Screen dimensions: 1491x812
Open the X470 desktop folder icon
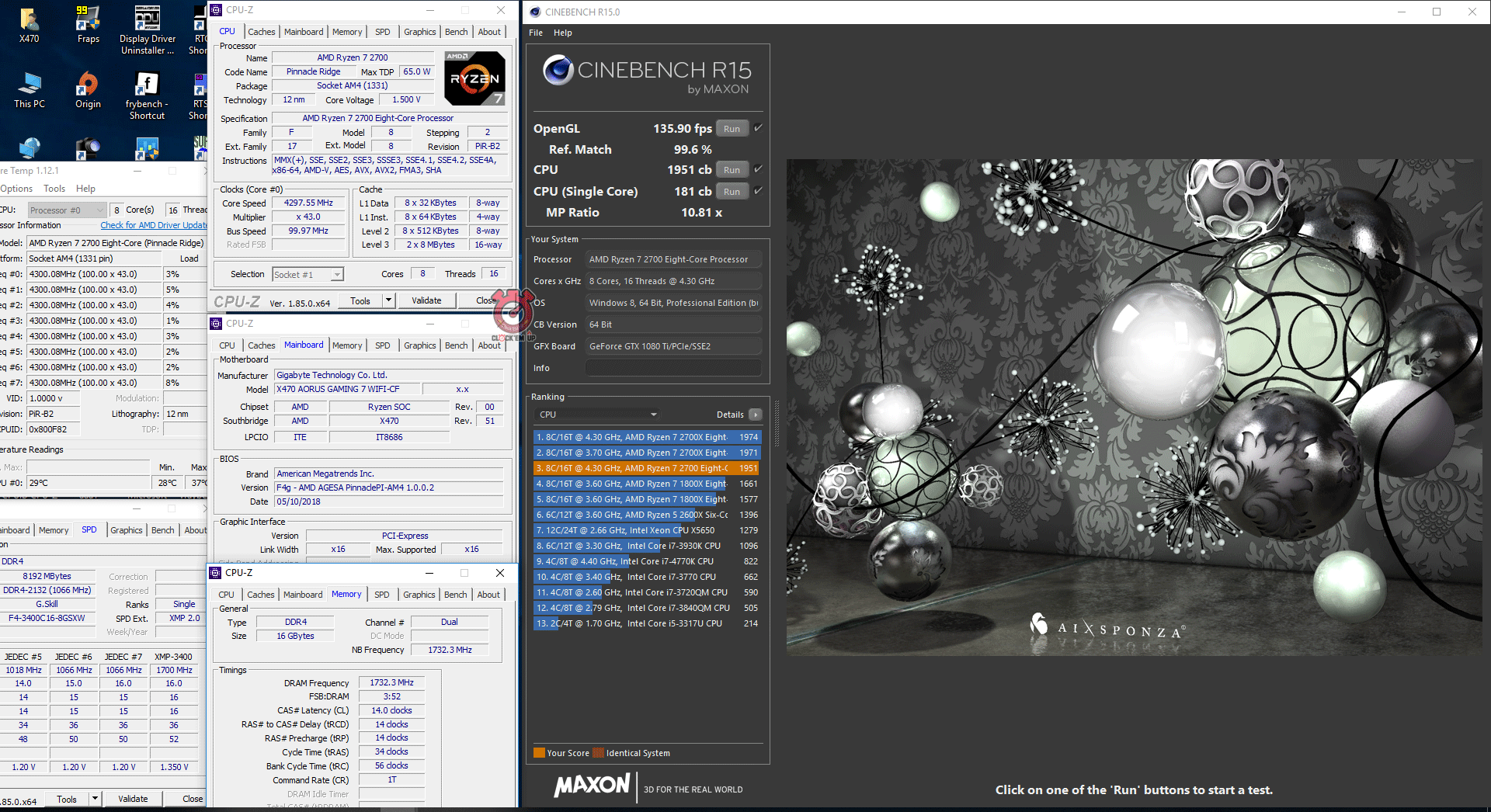(x=29, y=20)
